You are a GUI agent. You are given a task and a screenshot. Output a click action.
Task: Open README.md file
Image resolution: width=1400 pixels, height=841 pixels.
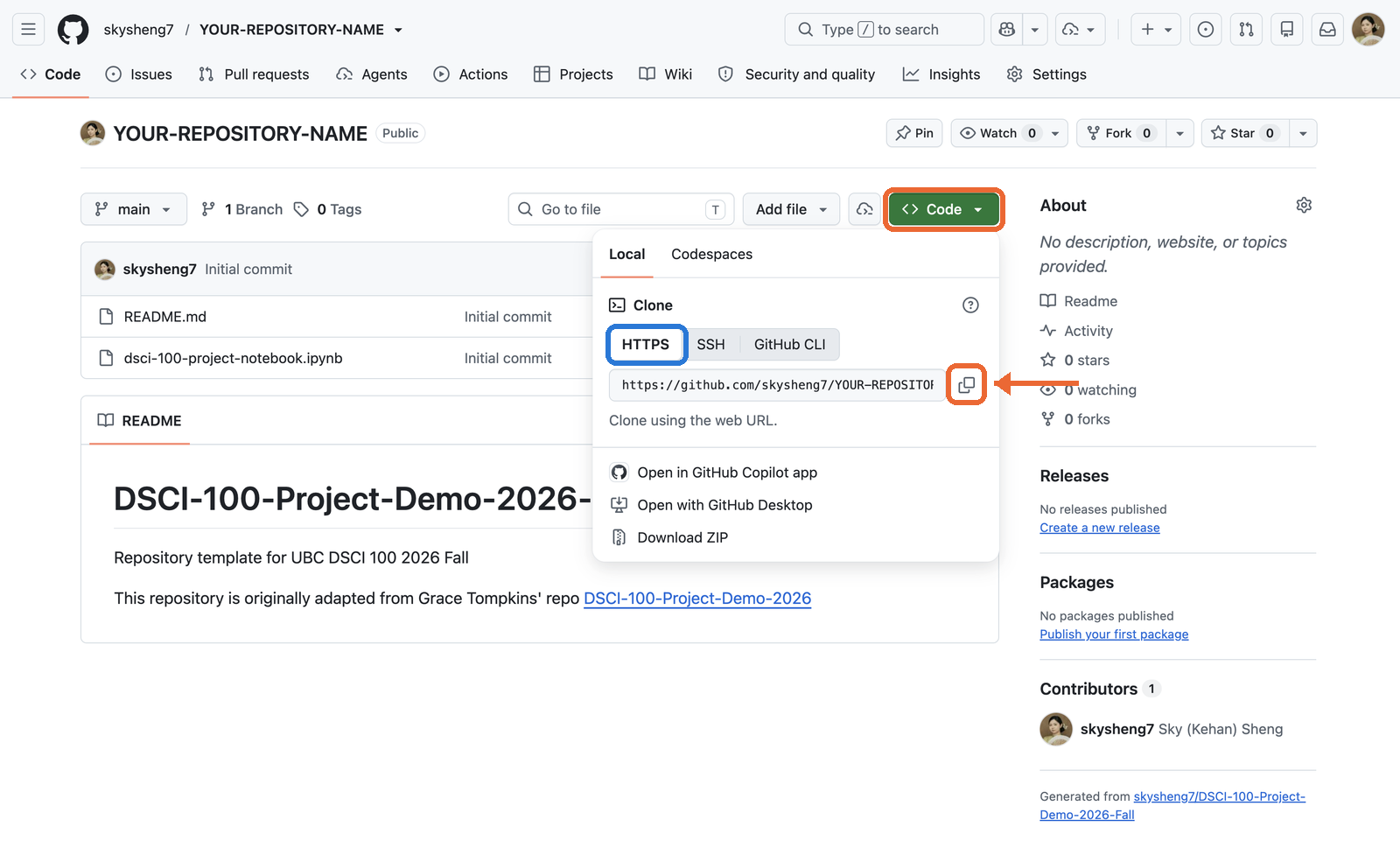[164, 317]
